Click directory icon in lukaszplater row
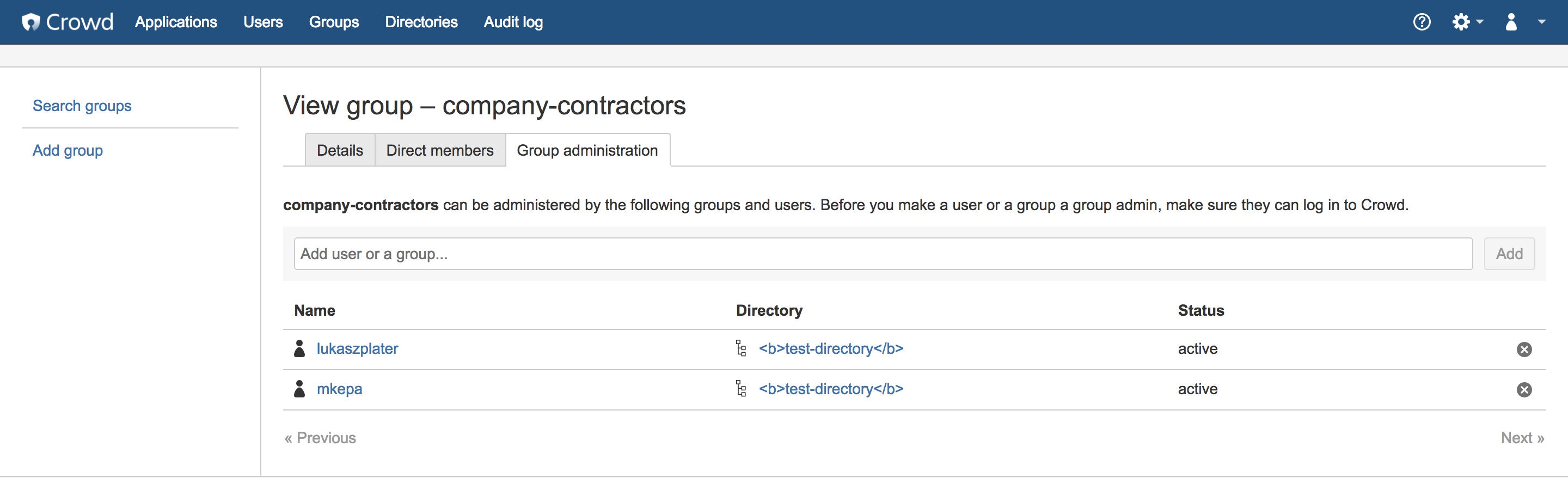Screen dimensions: 1568x478 (741, 349)
